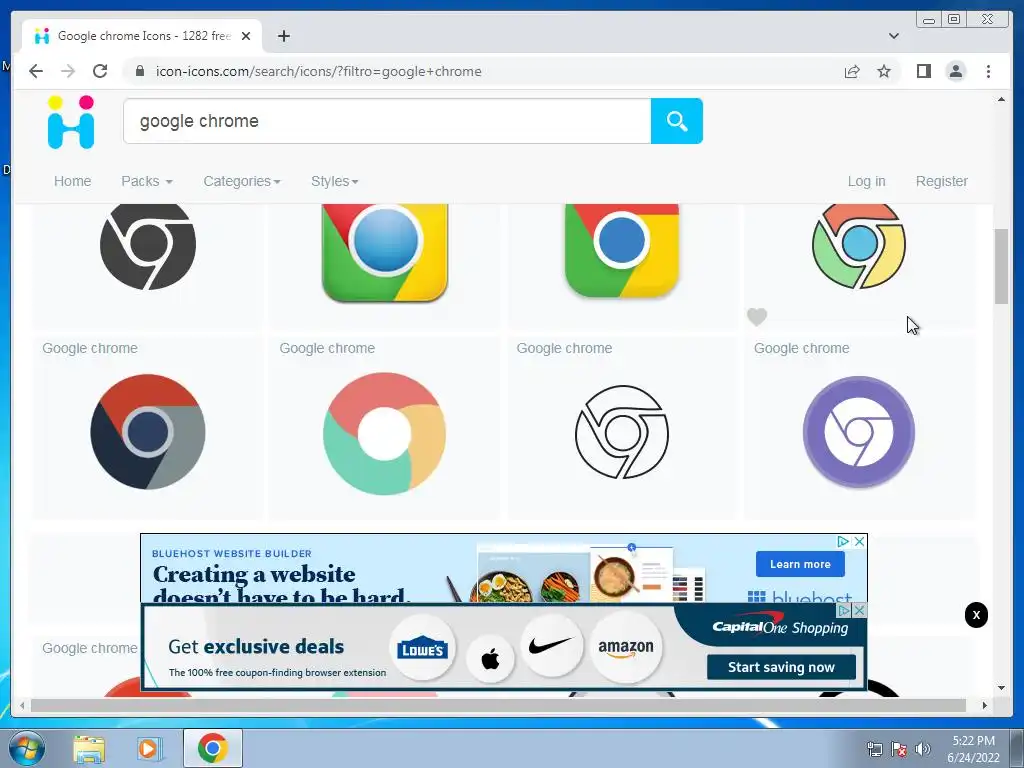The image size is (1024, 768).
Task: Open the black line-art Chrome icon
Action: tap(622, 432)
